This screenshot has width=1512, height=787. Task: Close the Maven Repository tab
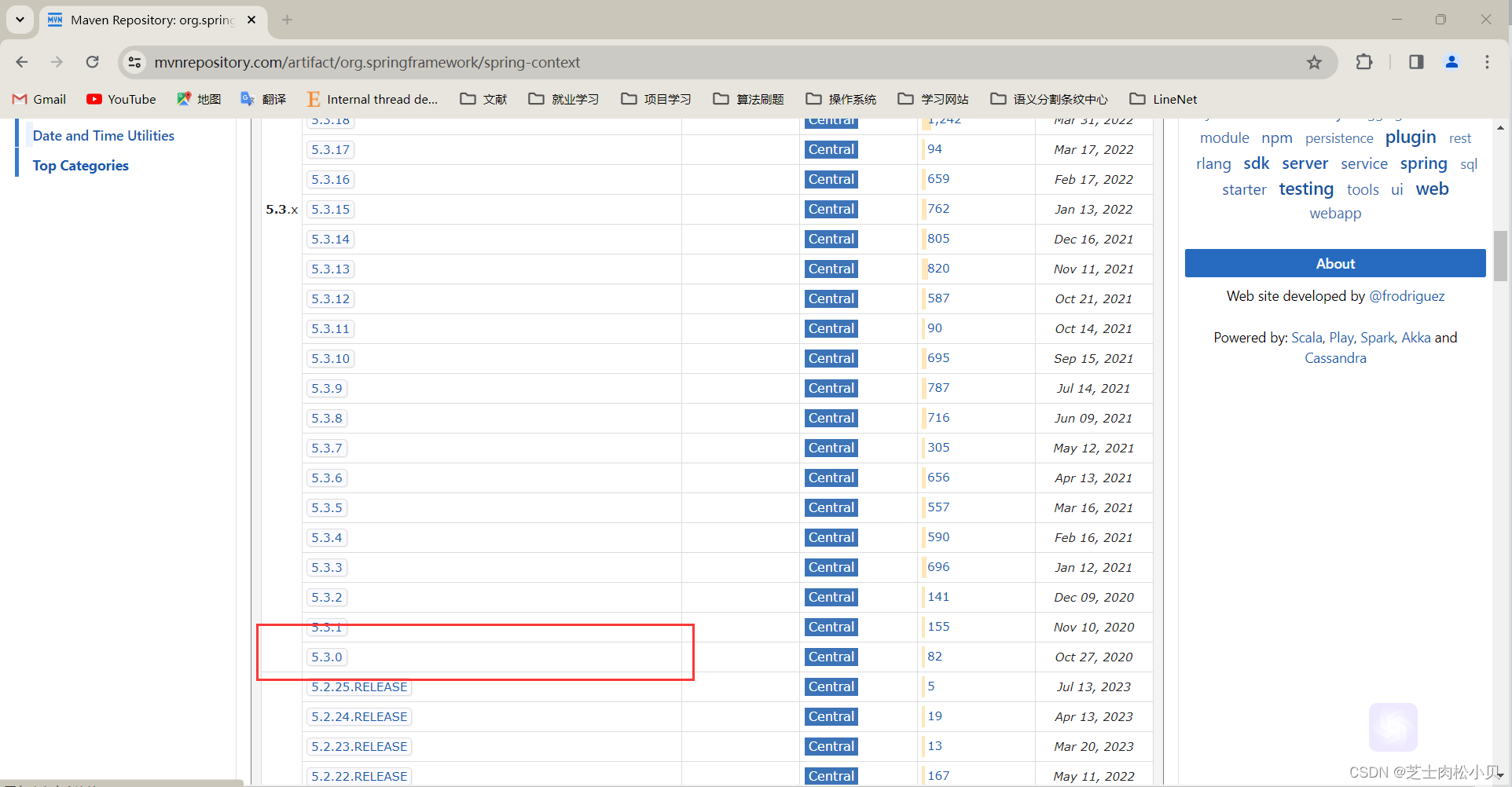click(251, 20)
